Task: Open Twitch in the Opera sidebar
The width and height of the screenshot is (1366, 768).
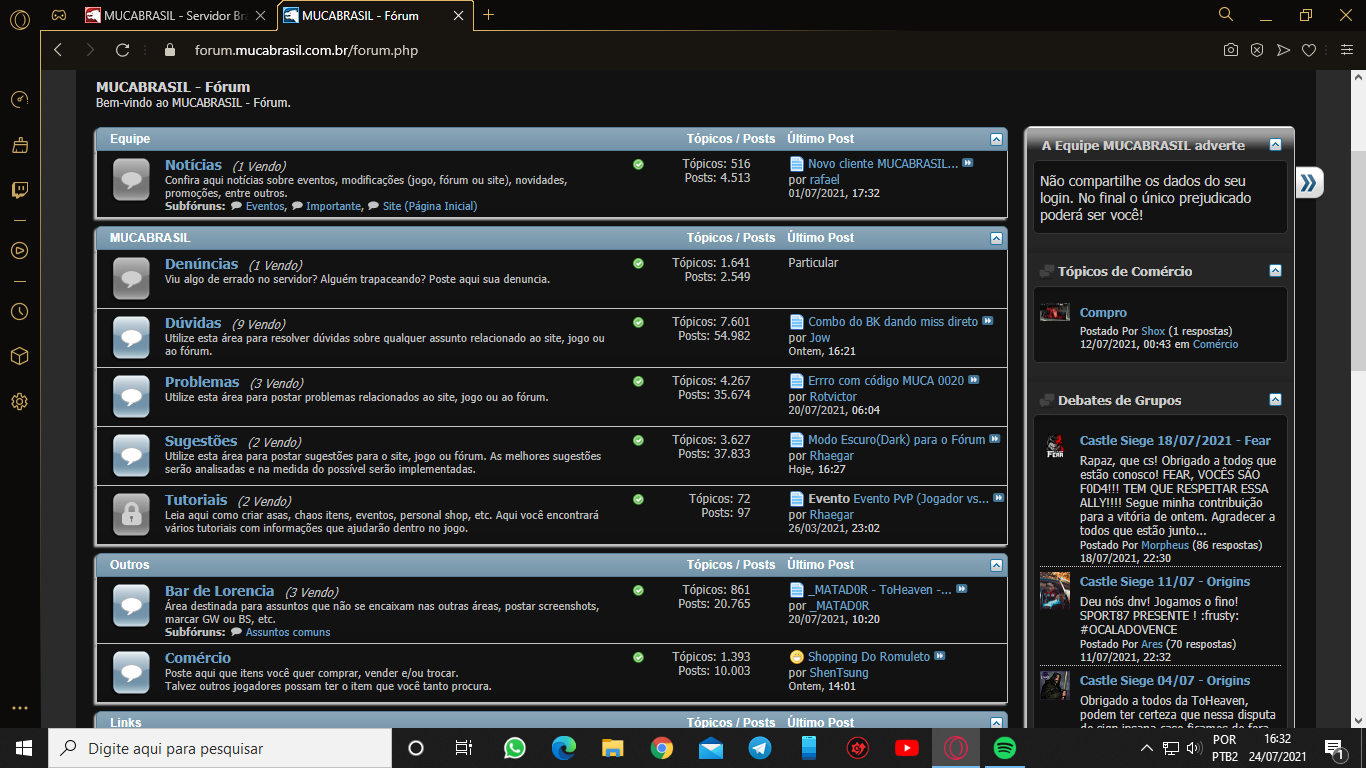Action: [19, 190]
